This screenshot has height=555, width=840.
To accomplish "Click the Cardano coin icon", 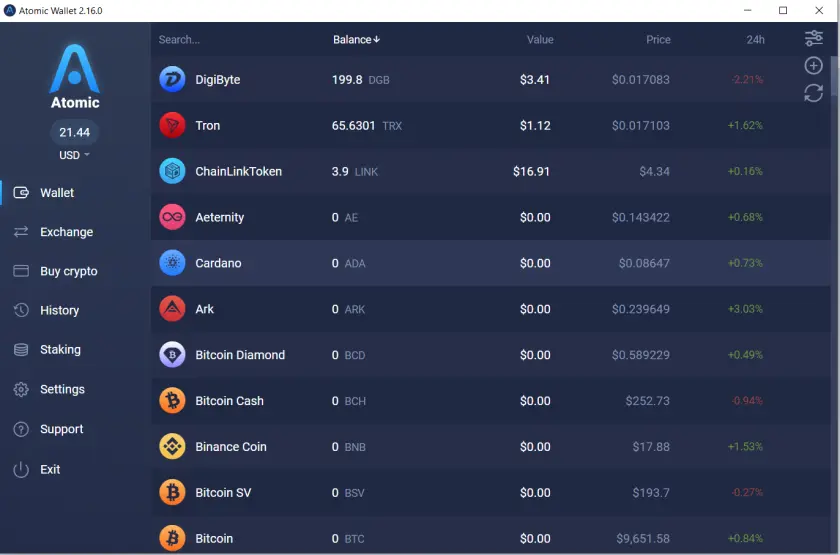I will click(x=172, y=263).
